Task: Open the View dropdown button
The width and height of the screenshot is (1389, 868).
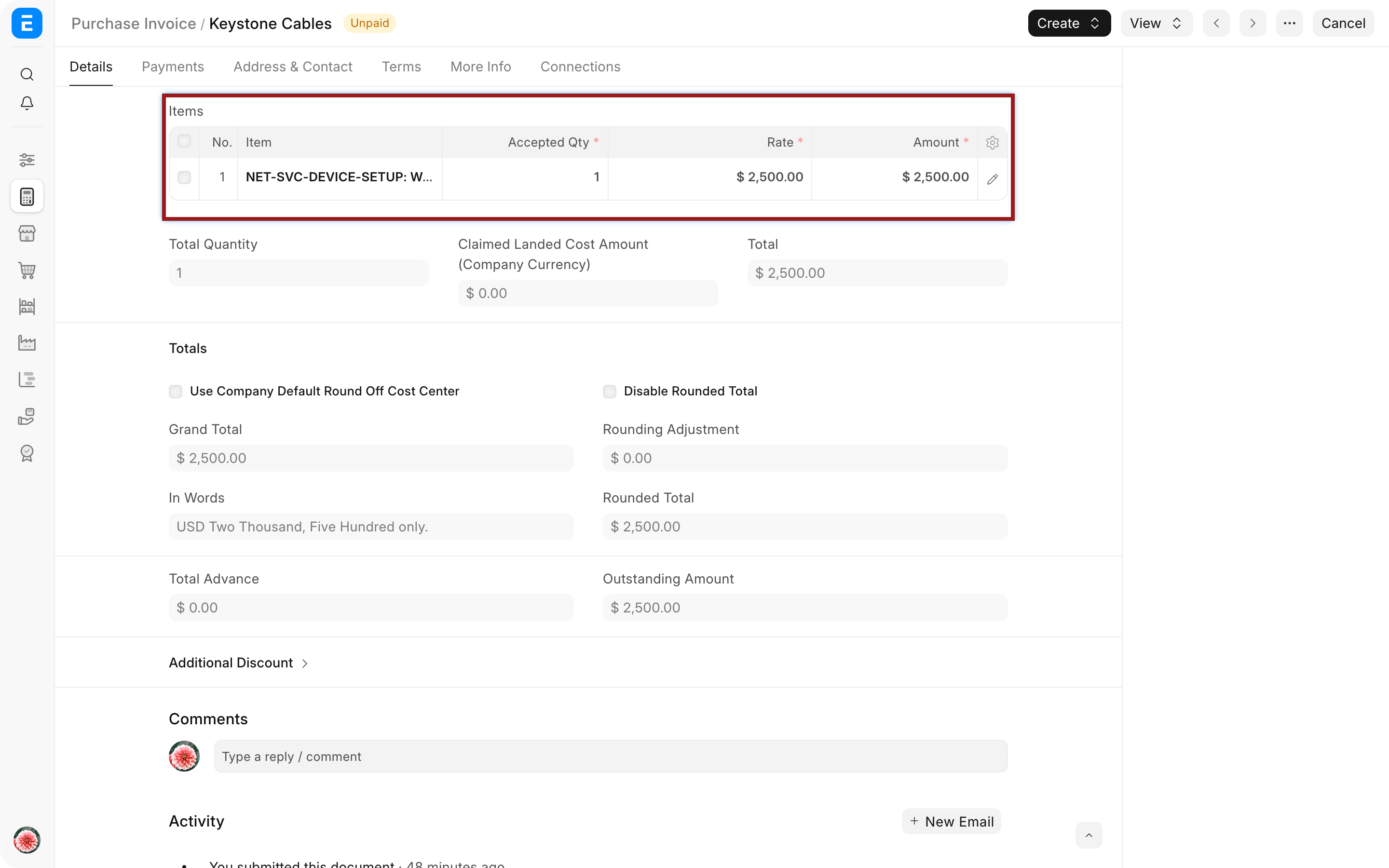Action: [x=1157, y=24]
